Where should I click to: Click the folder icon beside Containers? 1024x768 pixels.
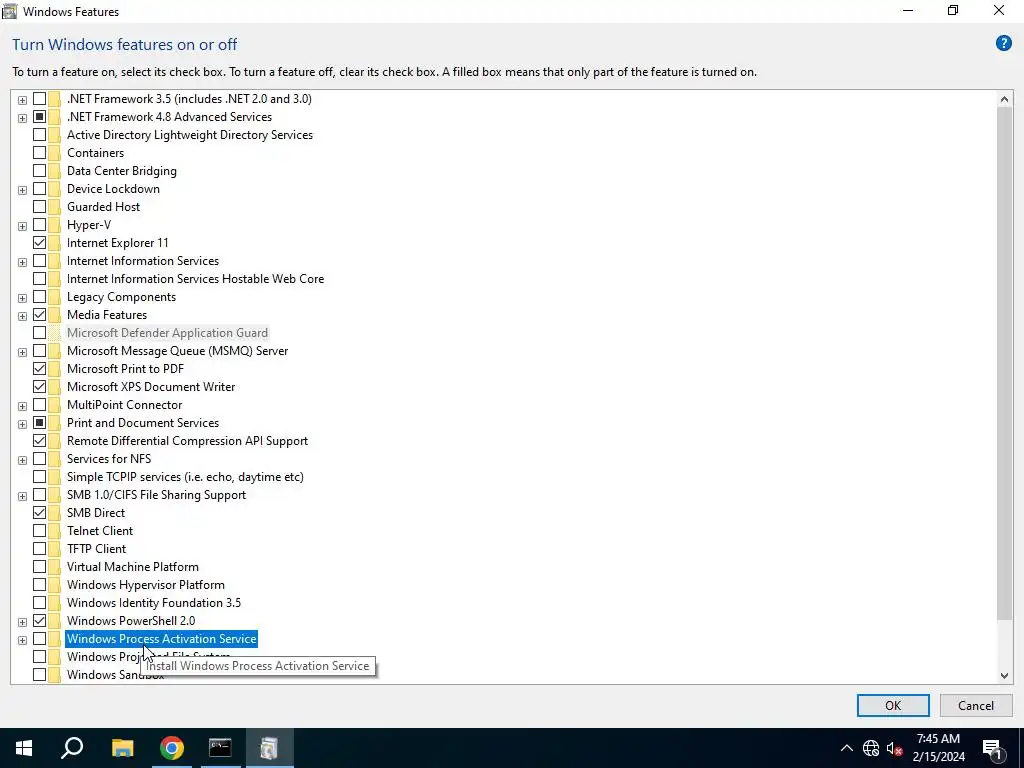click(x=54, y=153)
